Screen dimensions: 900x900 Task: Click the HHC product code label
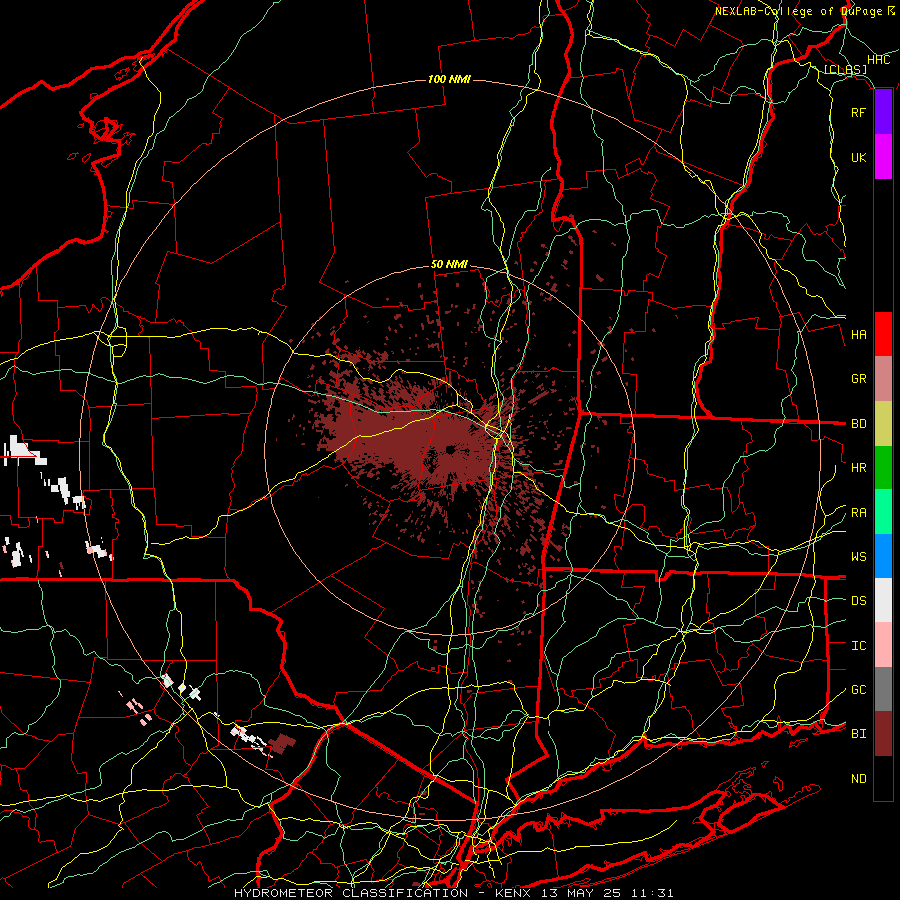(879, 60)
